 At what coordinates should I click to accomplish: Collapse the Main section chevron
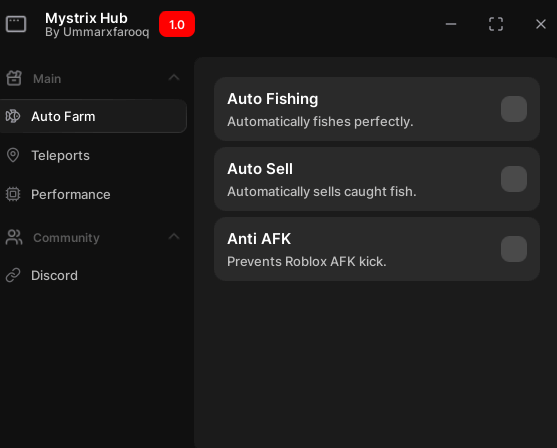point(174,77)
